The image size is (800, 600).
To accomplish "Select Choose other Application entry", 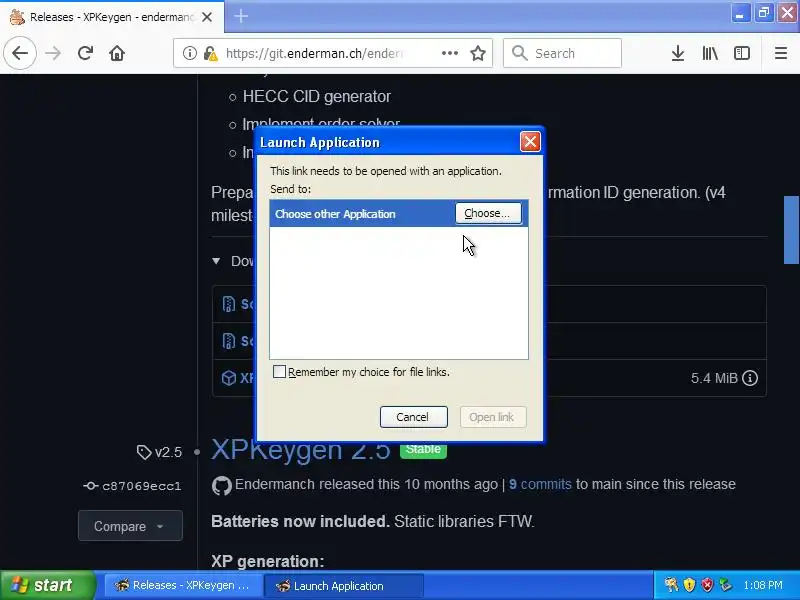I will [398, 214].
